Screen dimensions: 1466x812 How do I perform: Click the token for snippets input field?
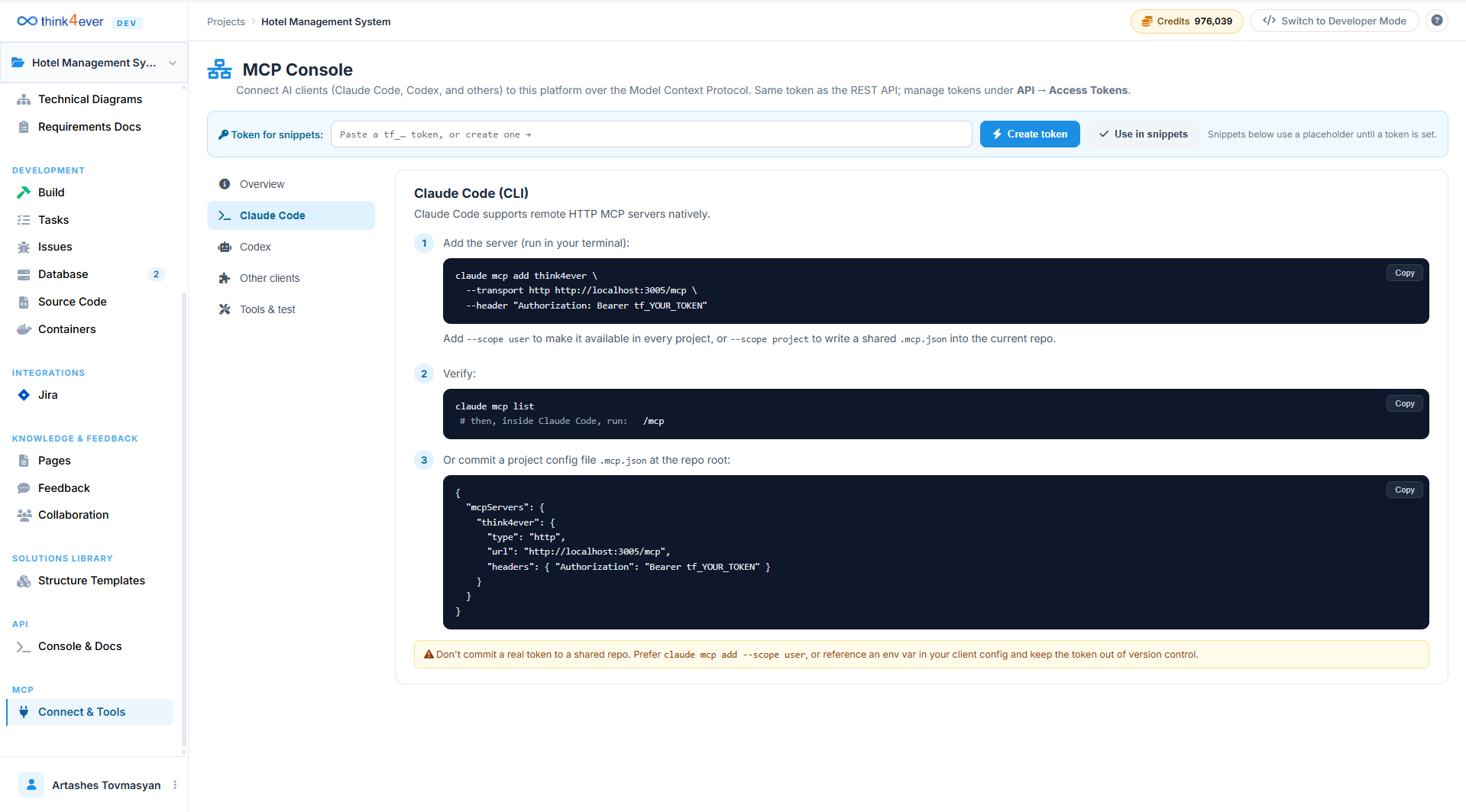[x=651, y=134]
